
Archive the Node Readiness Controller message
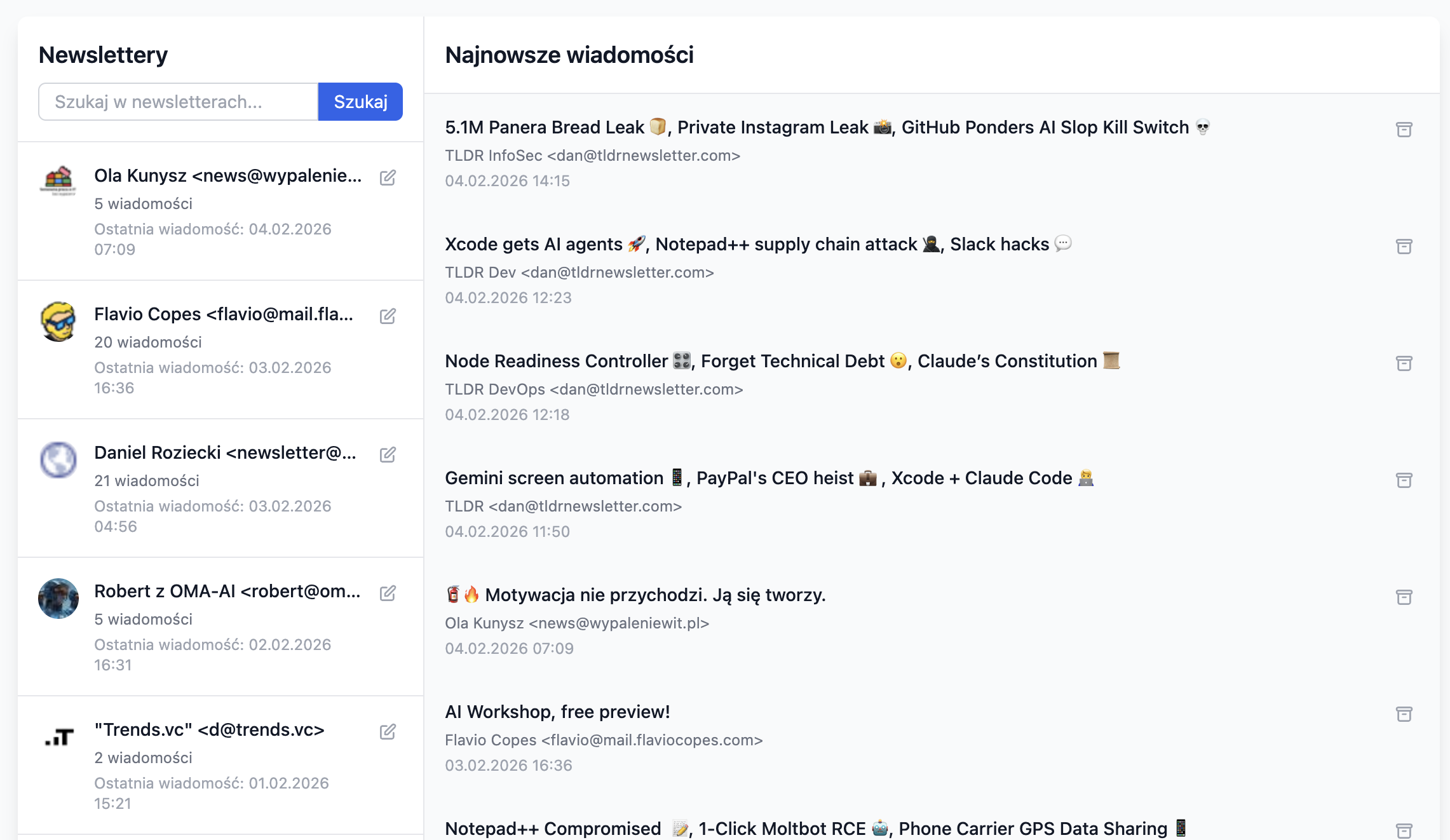click(x=1404, y=363)
